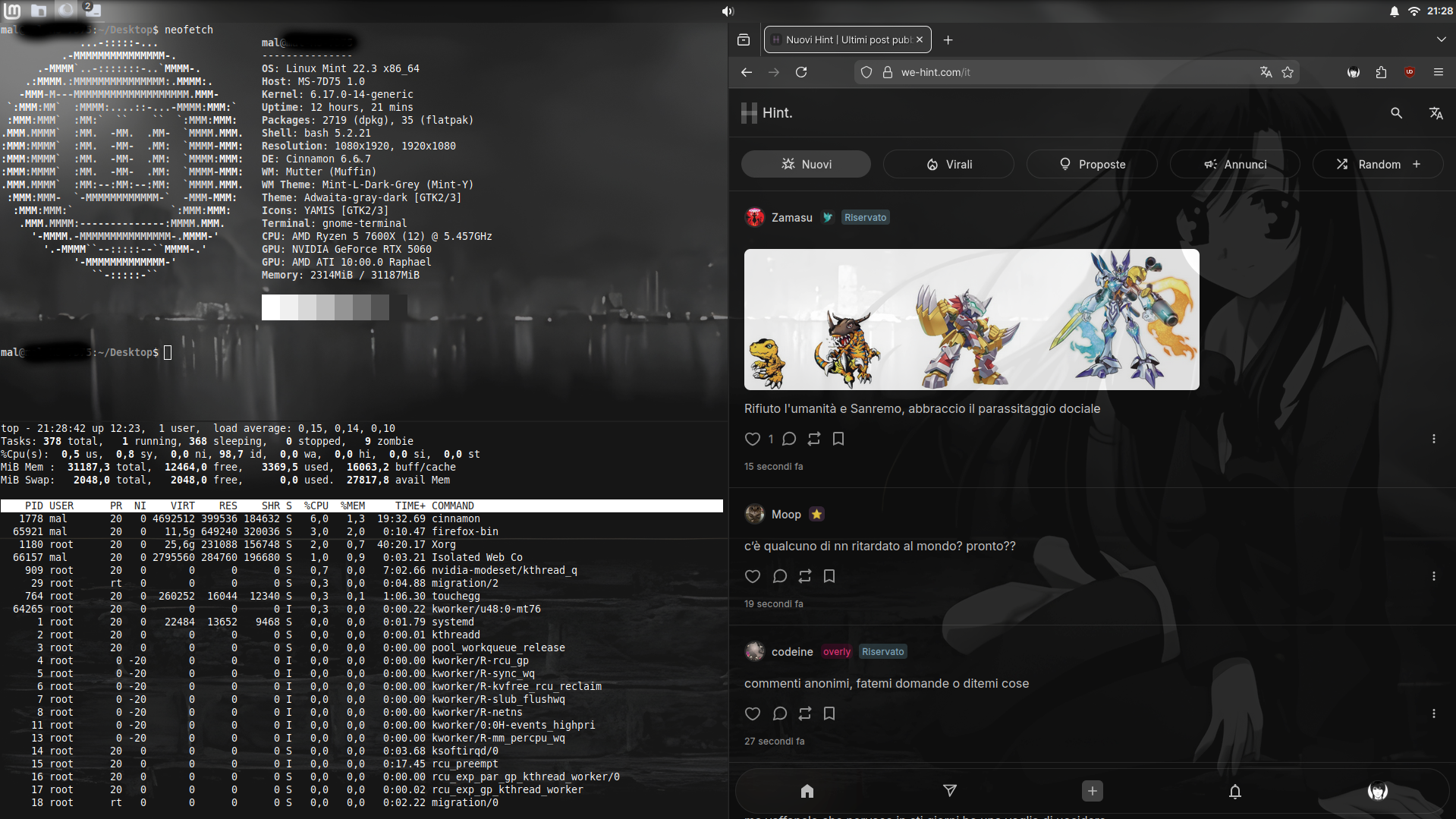Switch to the Virali tab
The width and height of the screenshot is (1456, 819).
948,164
